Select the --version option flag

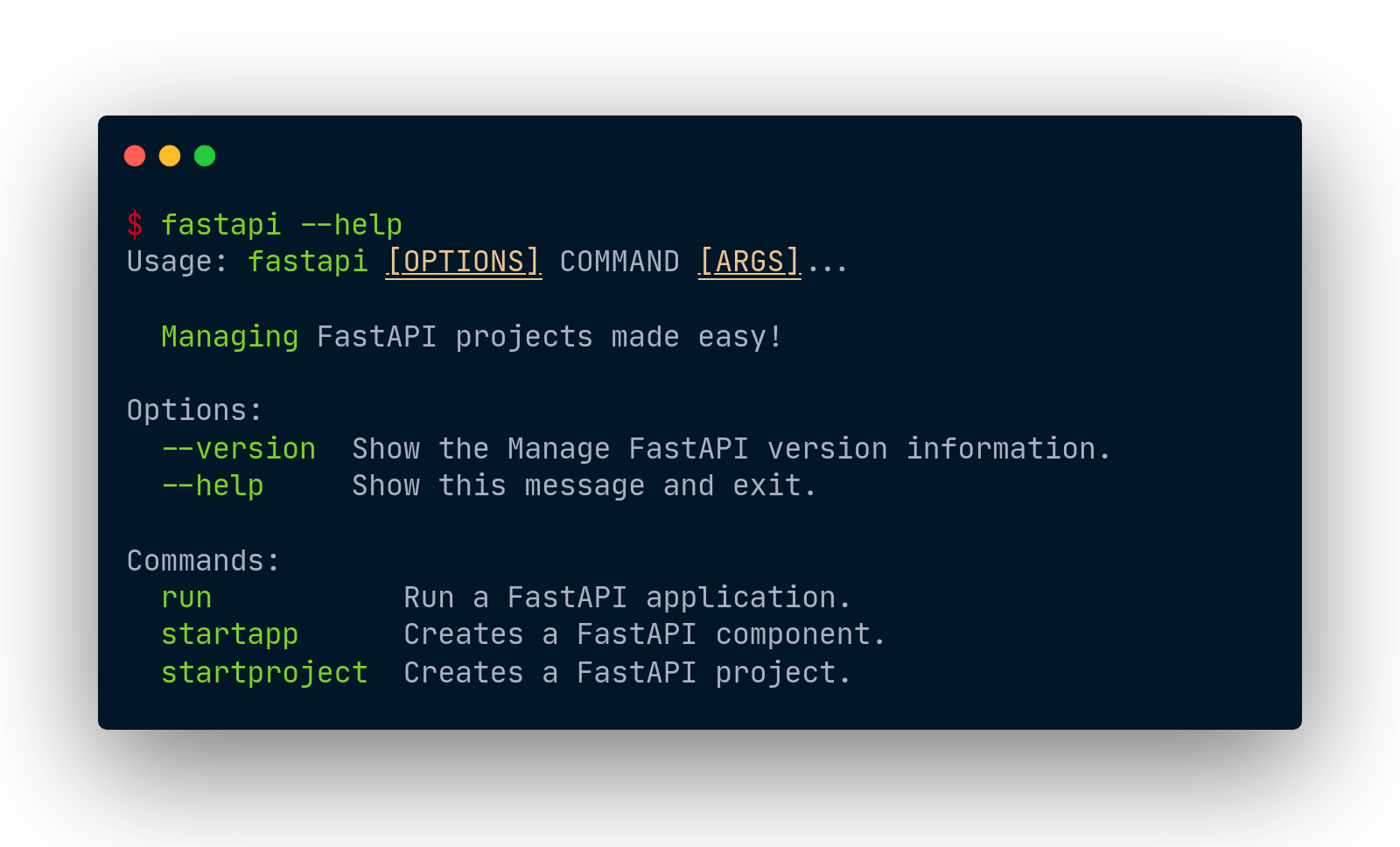(x=238, y=449)
